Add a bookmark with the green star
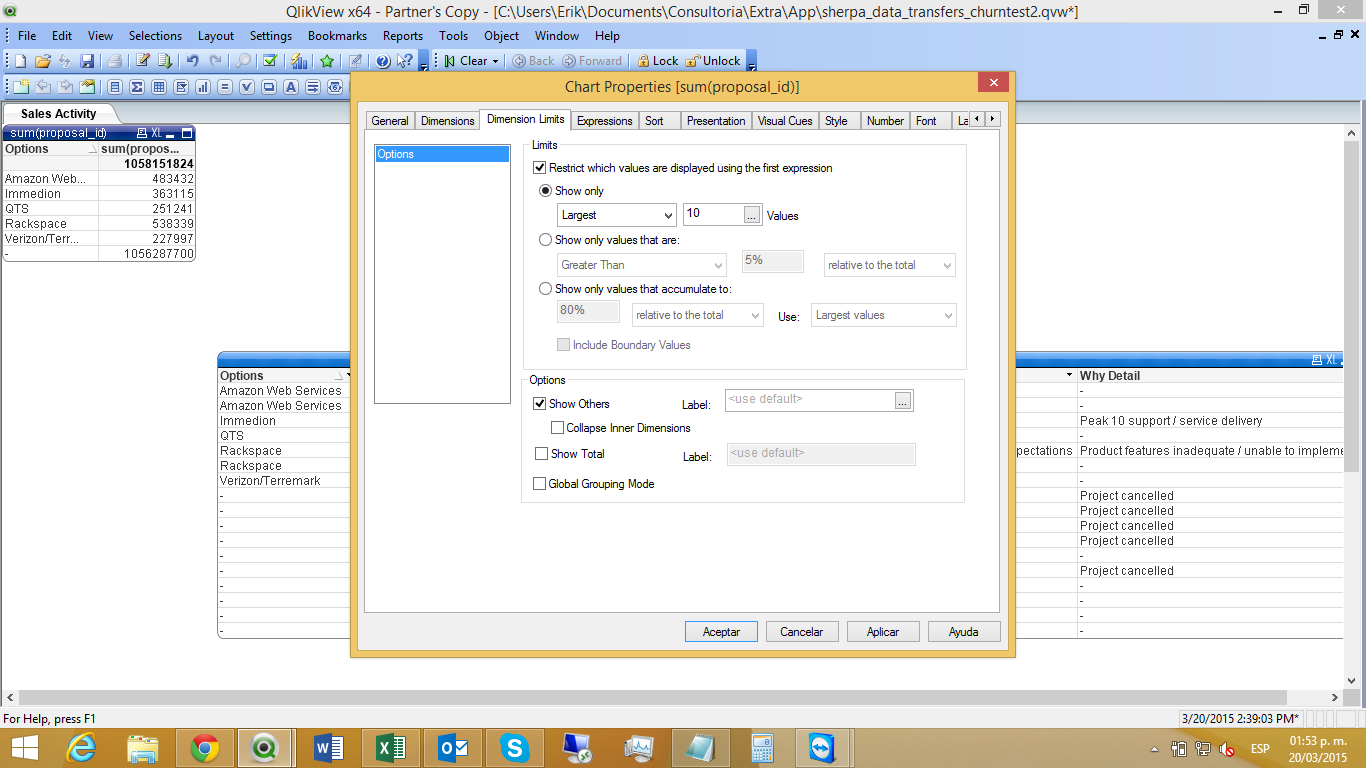Screen dimensions: 1366x768 point(327,61)
